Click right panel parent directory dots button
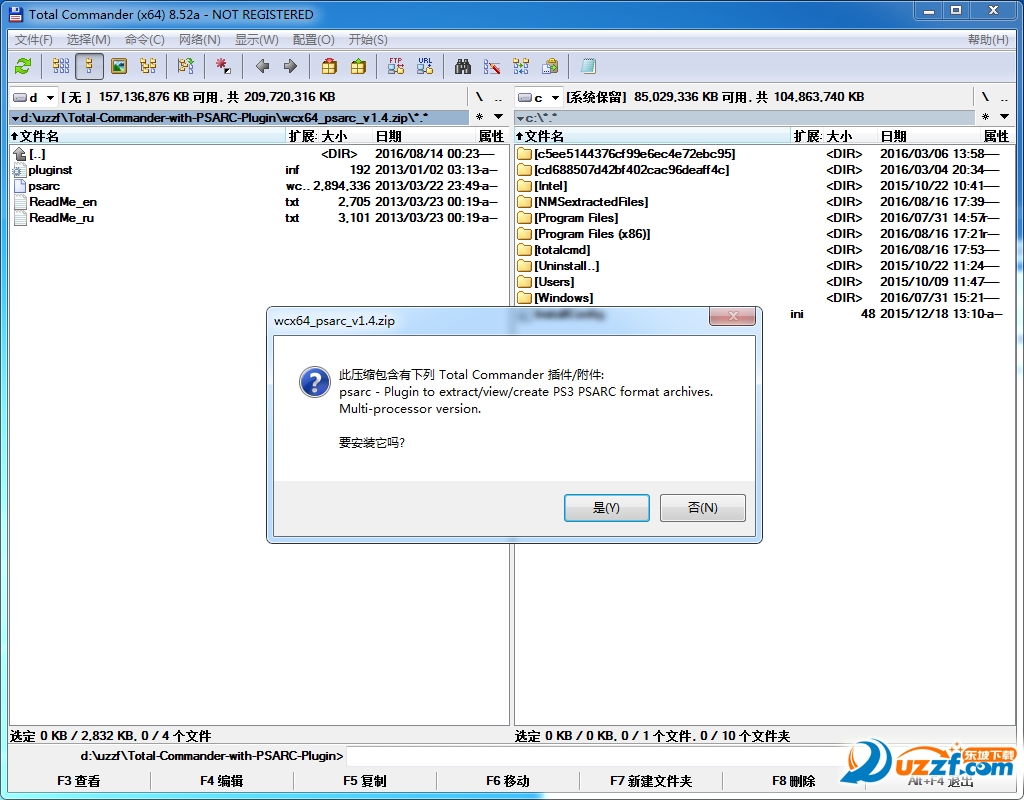Viewport: 1024px width, 800px height. pyautogui.click(x=1004, y=97)
